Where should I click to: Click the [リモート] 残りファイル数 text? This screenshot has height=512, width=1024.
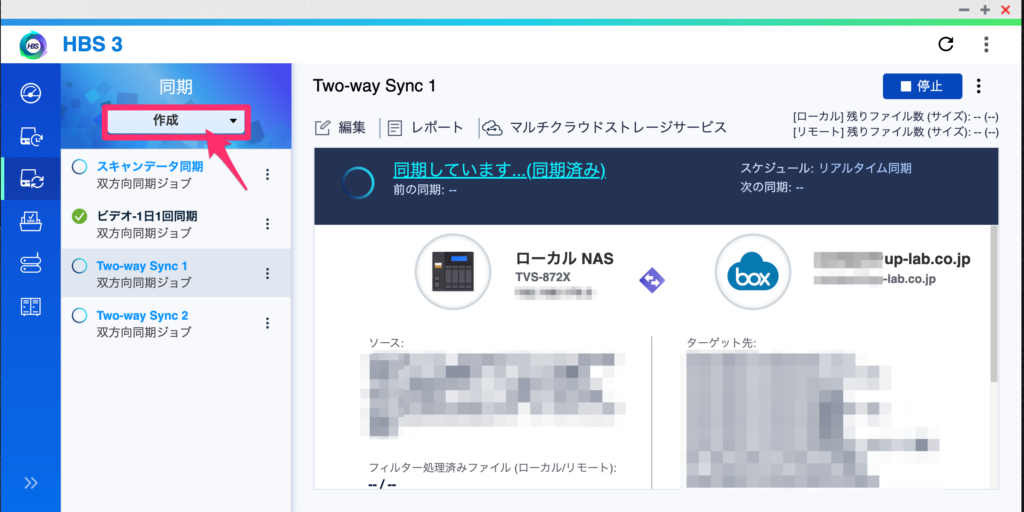tap(895, 132)
